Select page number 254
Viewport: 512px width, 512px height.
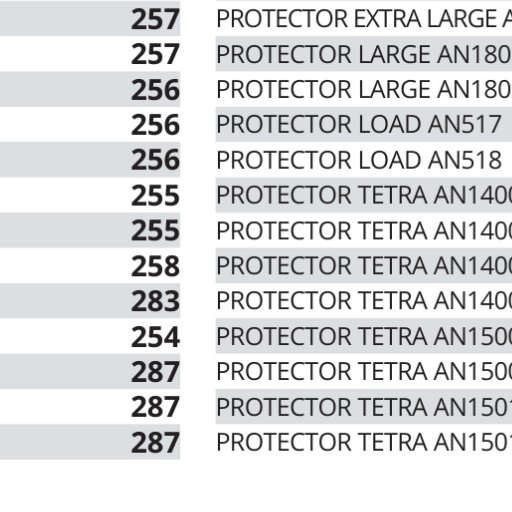coord(155,337)
